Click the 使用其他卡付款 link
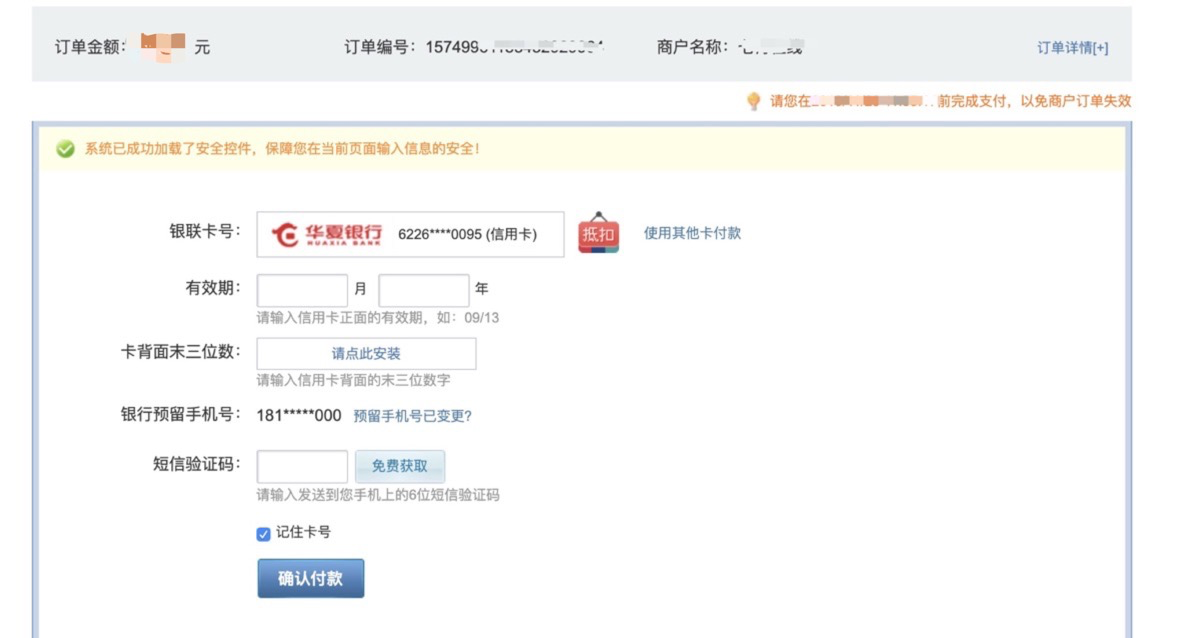 coord(692,233)
